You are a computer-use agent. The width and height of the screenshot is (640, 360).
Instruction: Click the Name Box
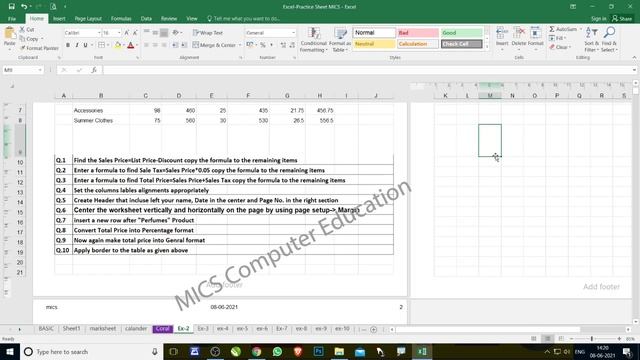pos(22,70)
